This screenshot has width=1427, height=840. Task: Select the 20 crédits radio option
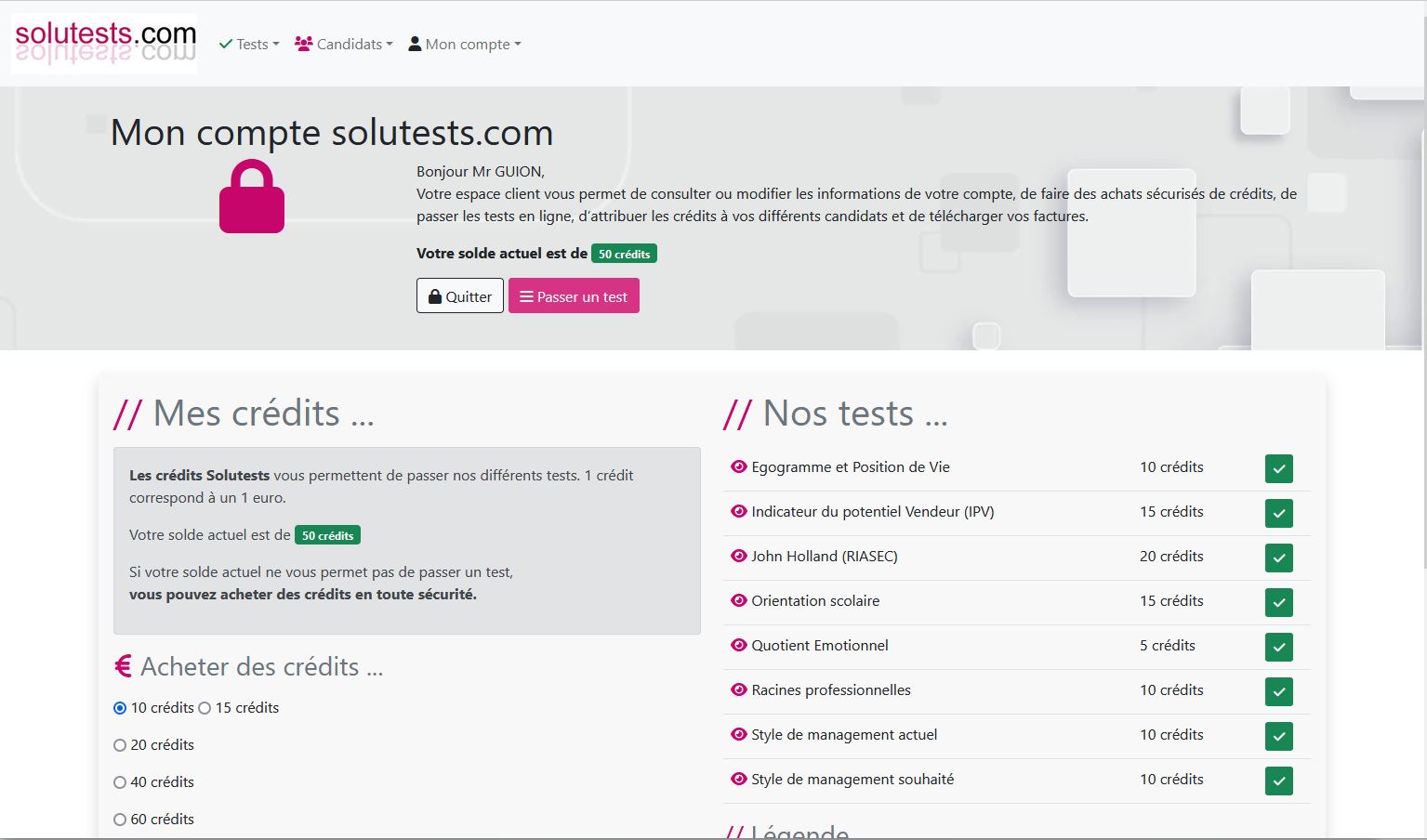pos(120,745)
